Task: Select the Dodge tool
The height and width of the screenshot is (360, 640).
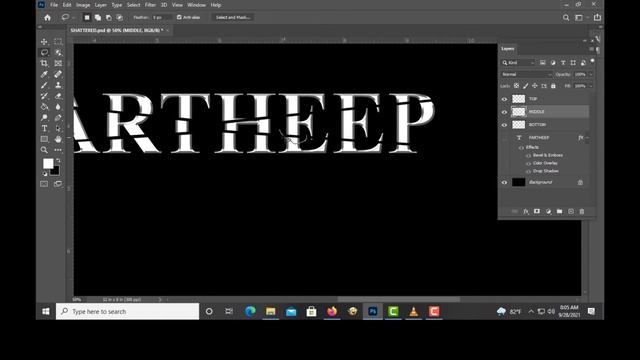Action: pyautogui.click(x=44, y=118)
